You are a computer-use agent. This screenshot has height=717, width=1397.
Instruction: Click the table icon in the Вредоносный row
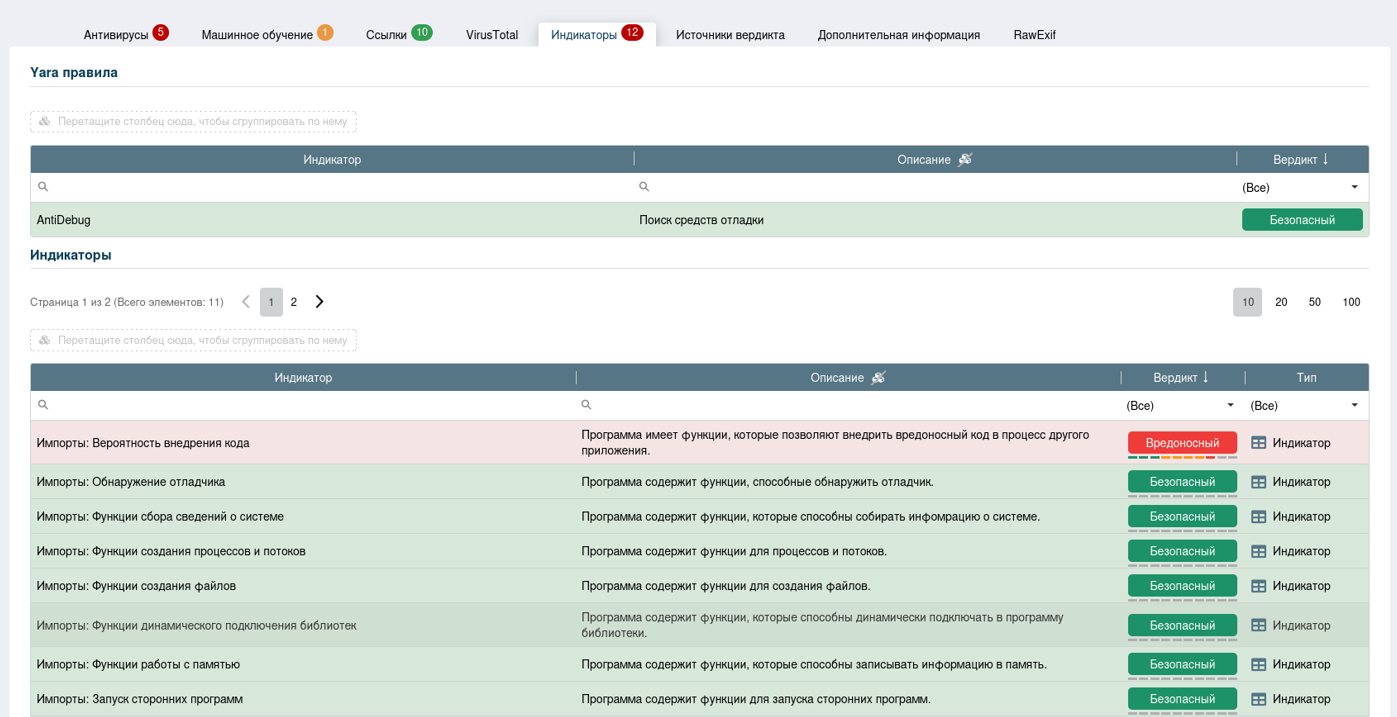[1259, 443]
